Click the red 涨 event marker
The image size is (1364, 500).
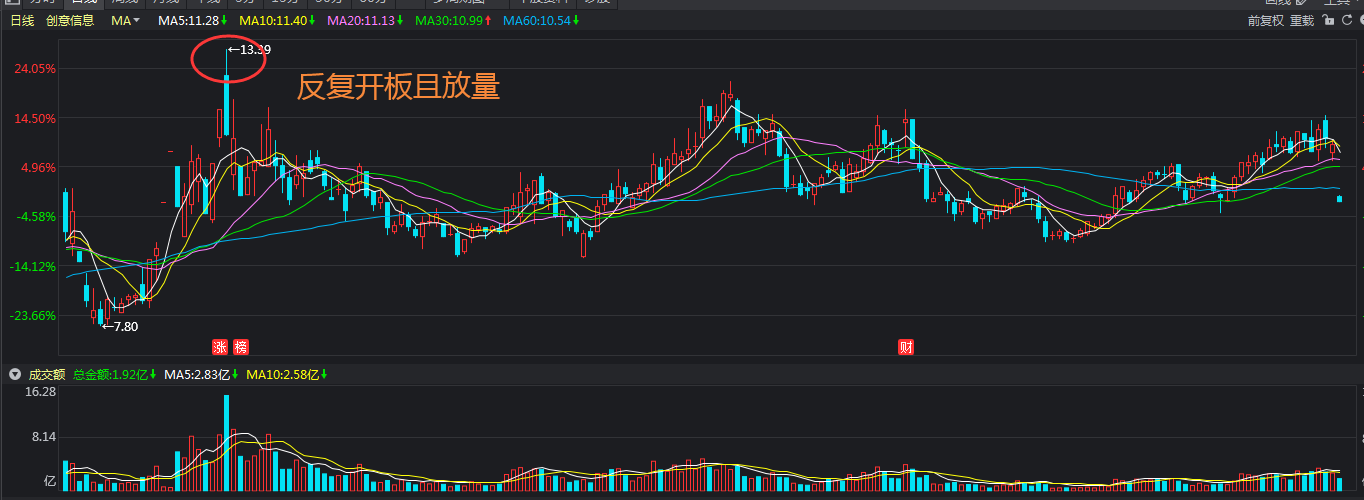(x=219, y=347)
